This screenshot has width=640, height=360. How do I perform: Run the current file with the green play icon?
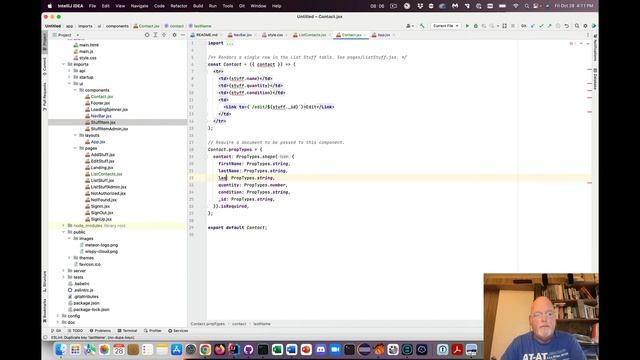coord(467,26)
